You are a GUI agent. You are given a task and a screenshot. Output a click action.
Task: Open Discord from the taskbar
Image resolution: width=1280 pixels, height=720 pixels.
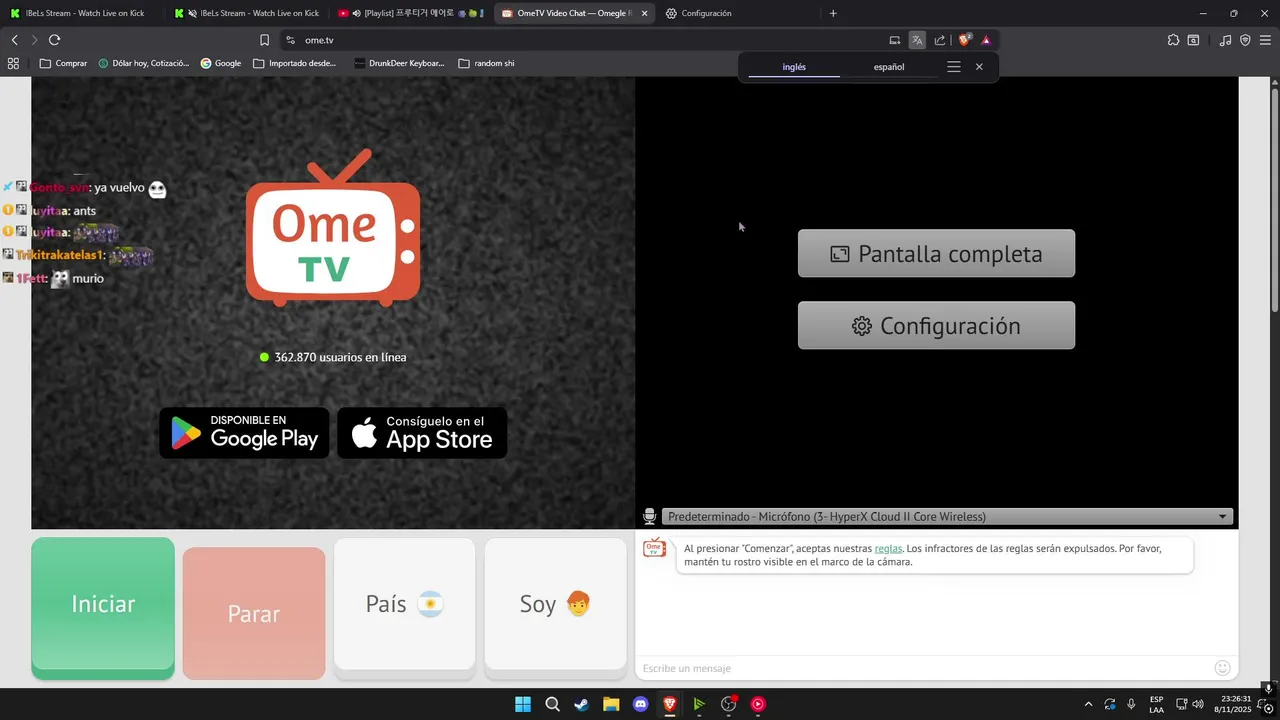point(640,704)
